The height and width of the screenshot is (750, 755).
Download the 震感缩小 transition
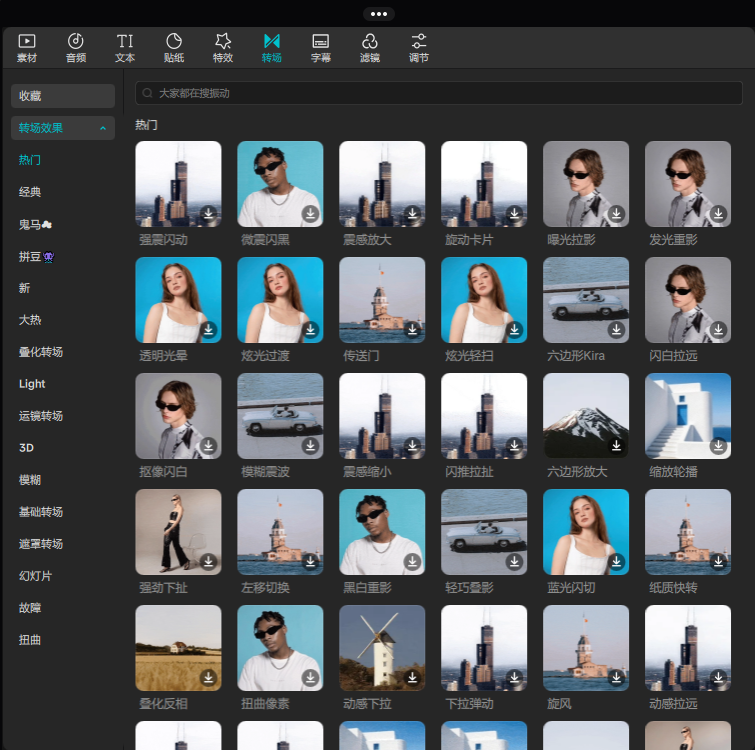click(413, 445)
